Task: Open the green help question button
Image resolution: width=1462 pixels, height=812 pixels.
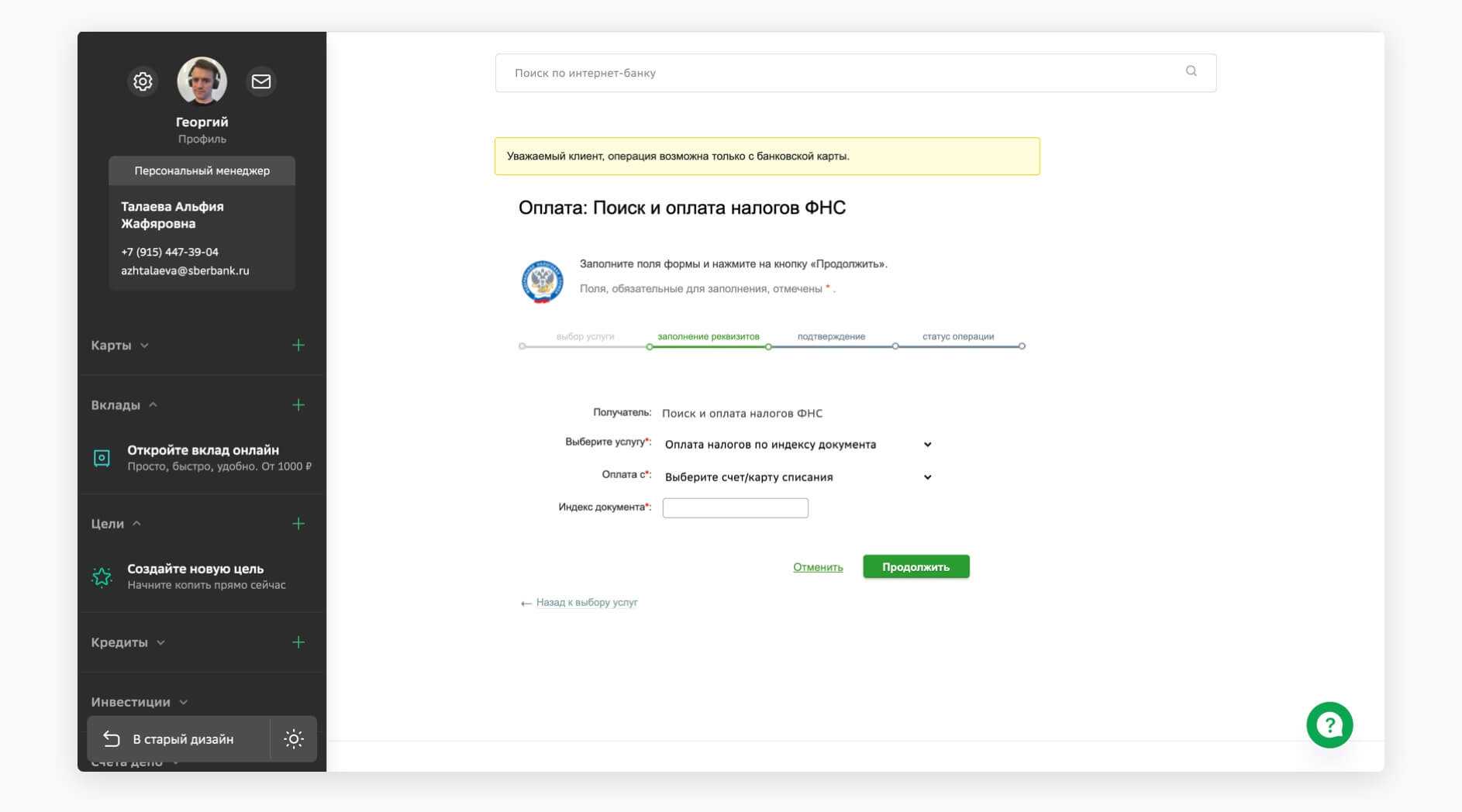Action: 1329,725
